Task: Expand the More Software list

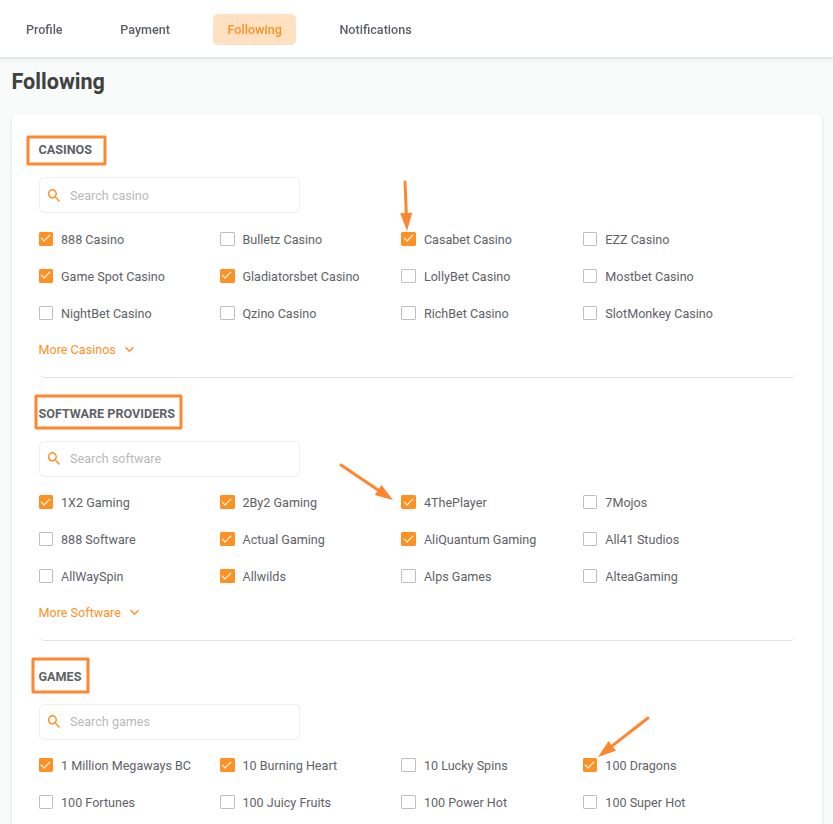Action: pyautogui.click(x=80, y=613)
